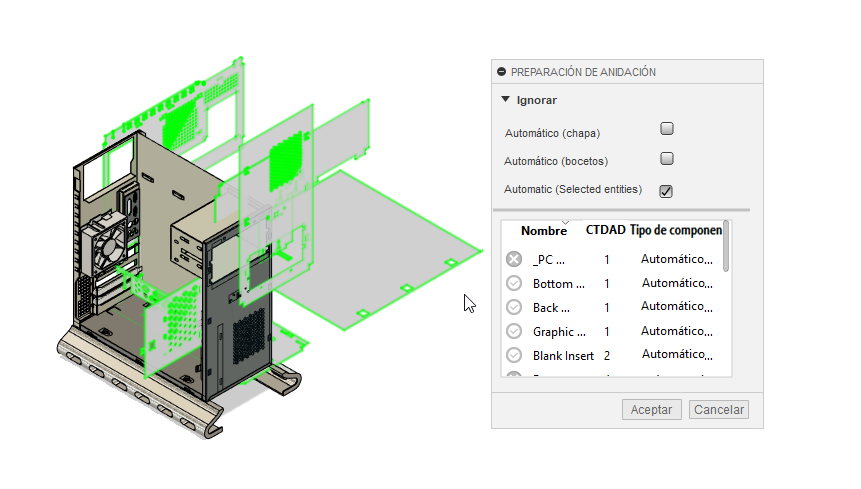
Task: Collapse the Ignorar section triangle
Action: click(x=506, y=99)
